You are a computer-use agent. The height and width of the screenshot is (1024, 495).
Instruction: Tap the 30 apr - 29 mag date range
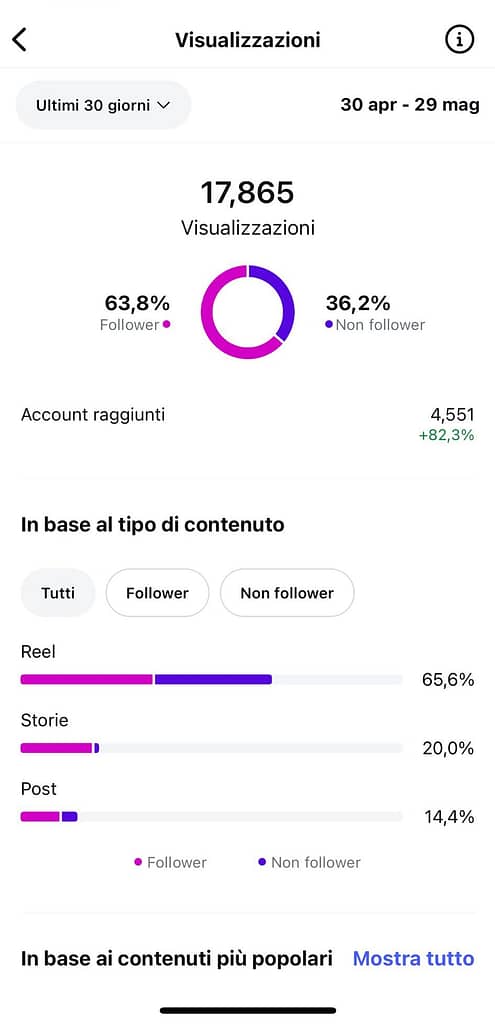(x=410, y=105)
